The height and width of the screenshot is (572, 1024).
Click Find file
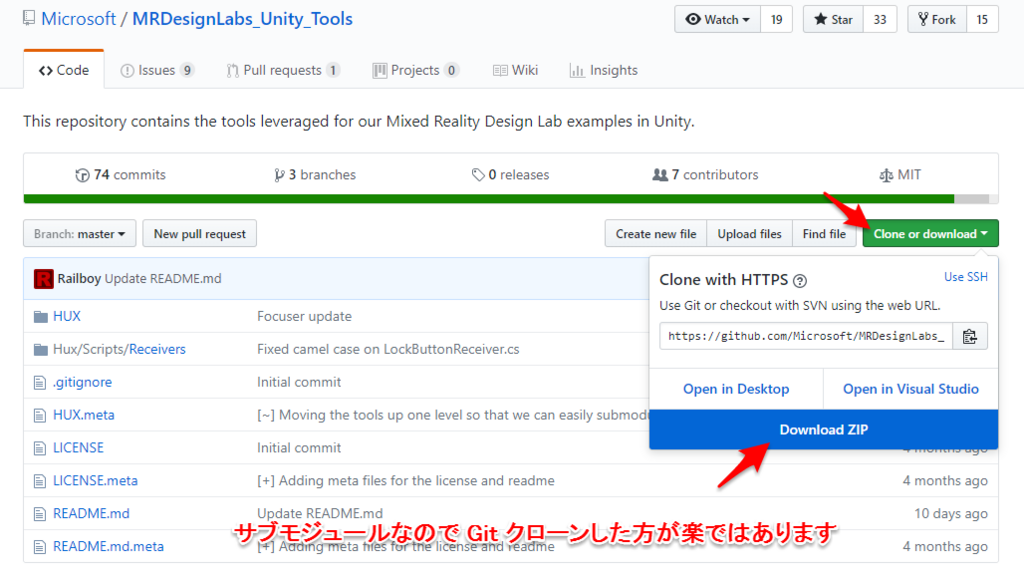click(x=824, y=234)
